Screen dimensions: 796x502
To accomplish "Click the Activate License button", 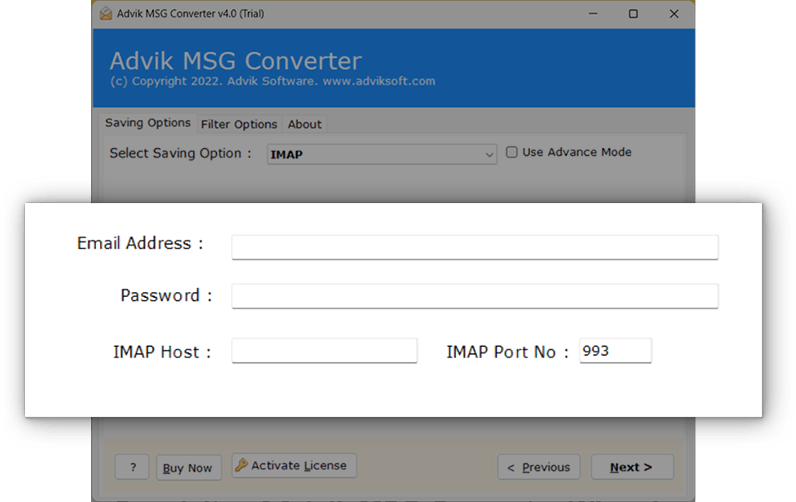I will point(294,465).
